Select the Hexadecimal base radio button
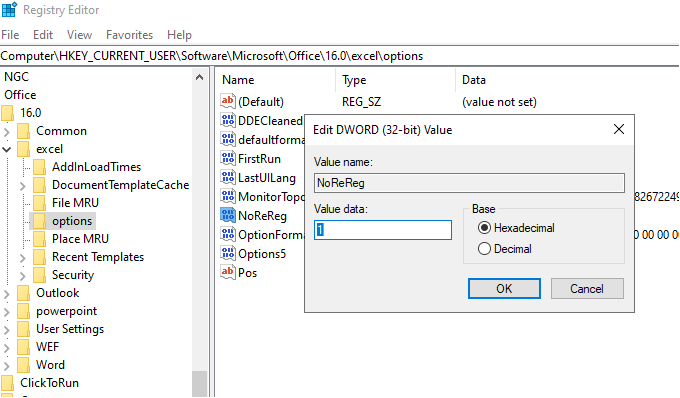 (484, 228)
